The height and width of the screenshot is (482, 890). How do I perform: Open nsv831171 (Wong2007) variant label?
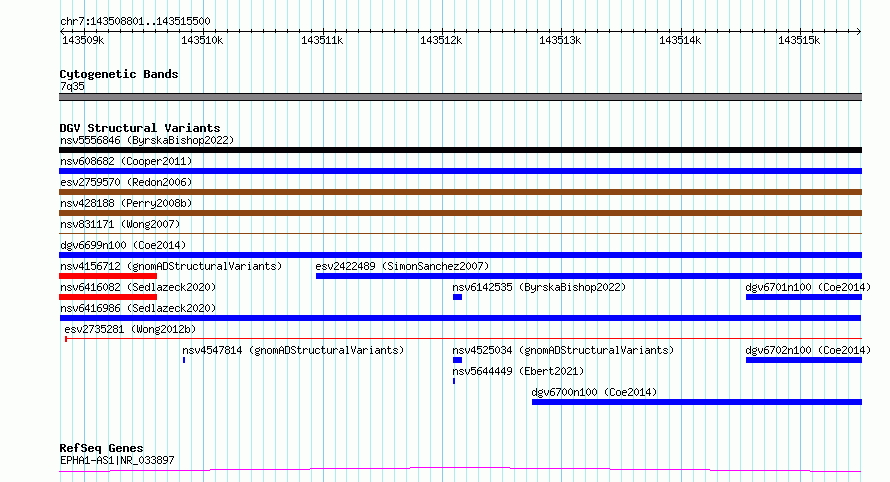pyautogui.click(x=120, y=224)
